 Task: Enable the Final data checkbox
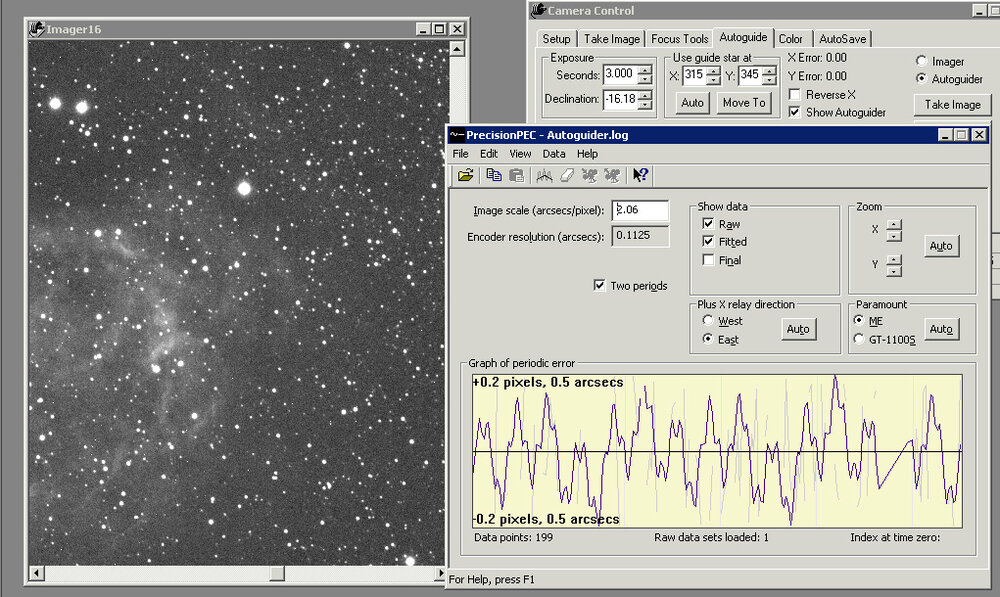tap(708, 260)
